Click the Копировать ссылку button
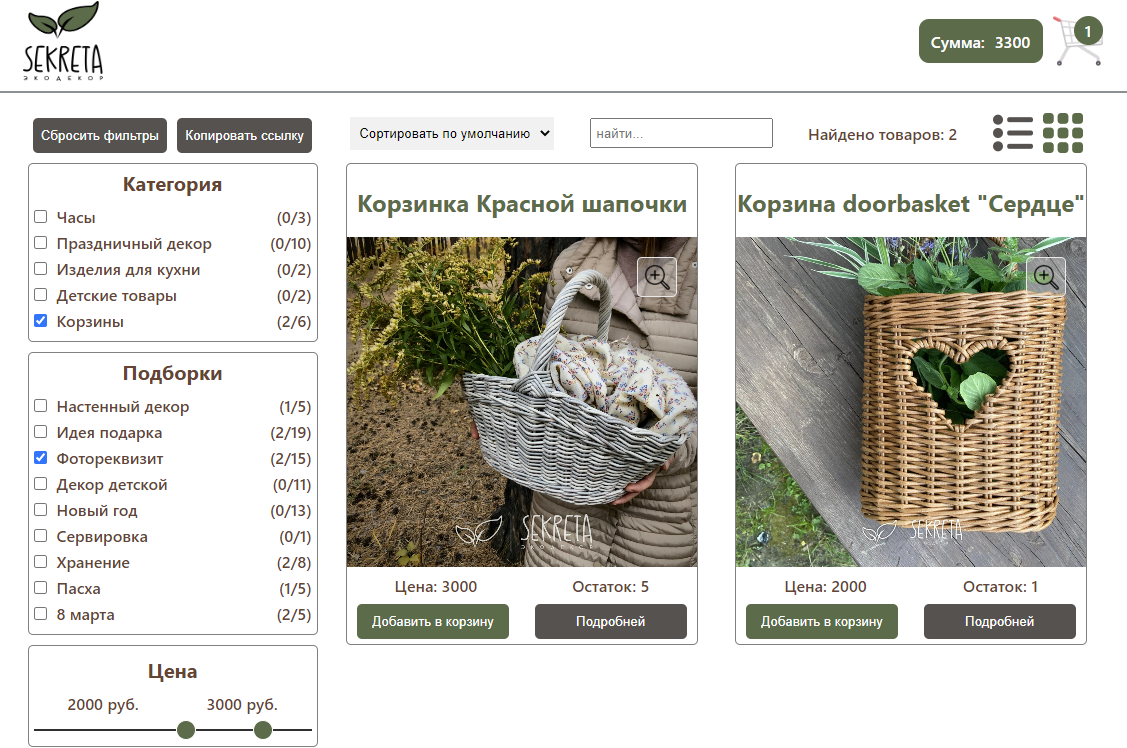The width and height of the screenshot is (1127, 748). pyautogui.click(x=244, y=136)
